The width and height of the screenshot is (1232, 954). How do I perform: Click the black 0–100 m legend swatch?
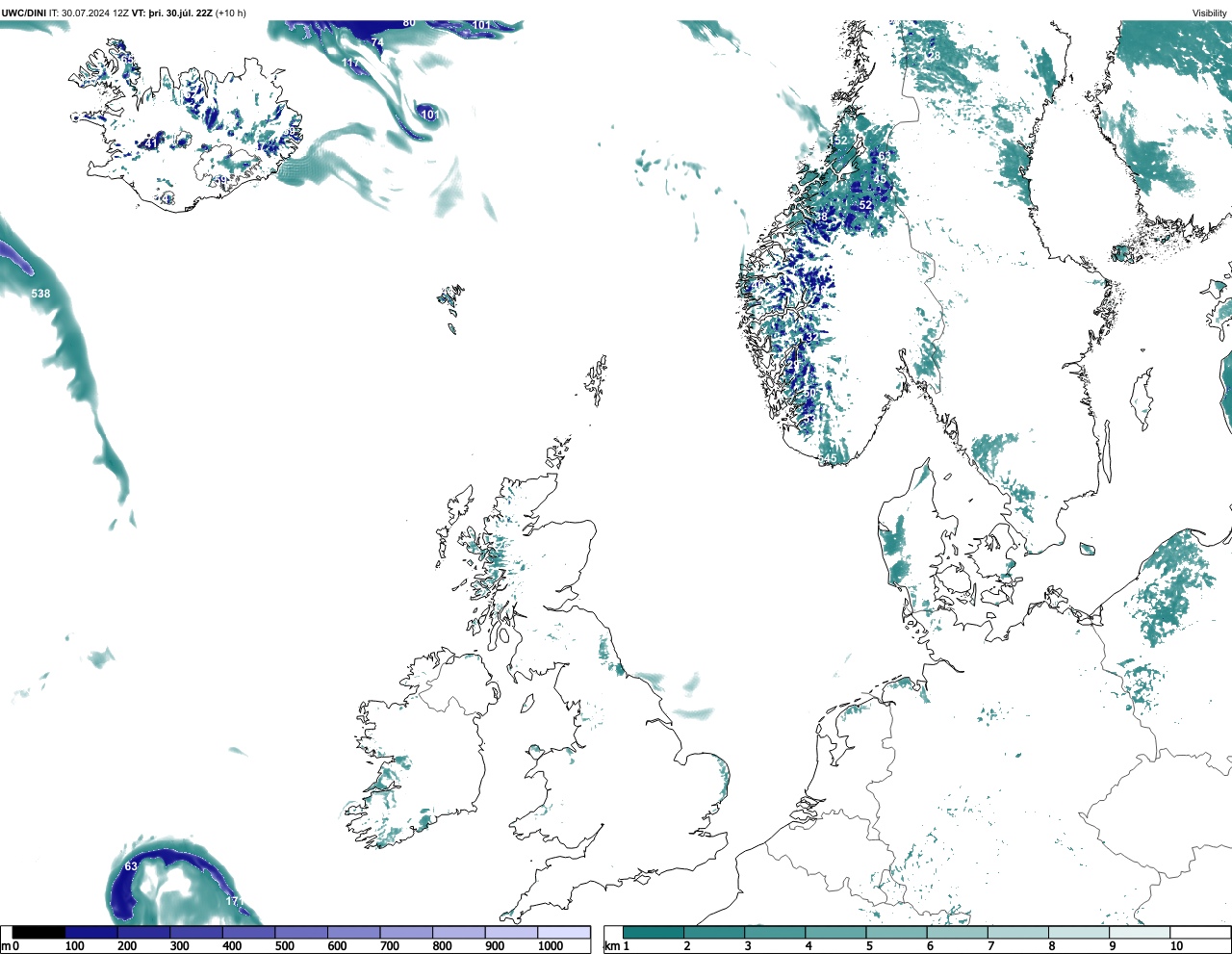tap(39, 933)
